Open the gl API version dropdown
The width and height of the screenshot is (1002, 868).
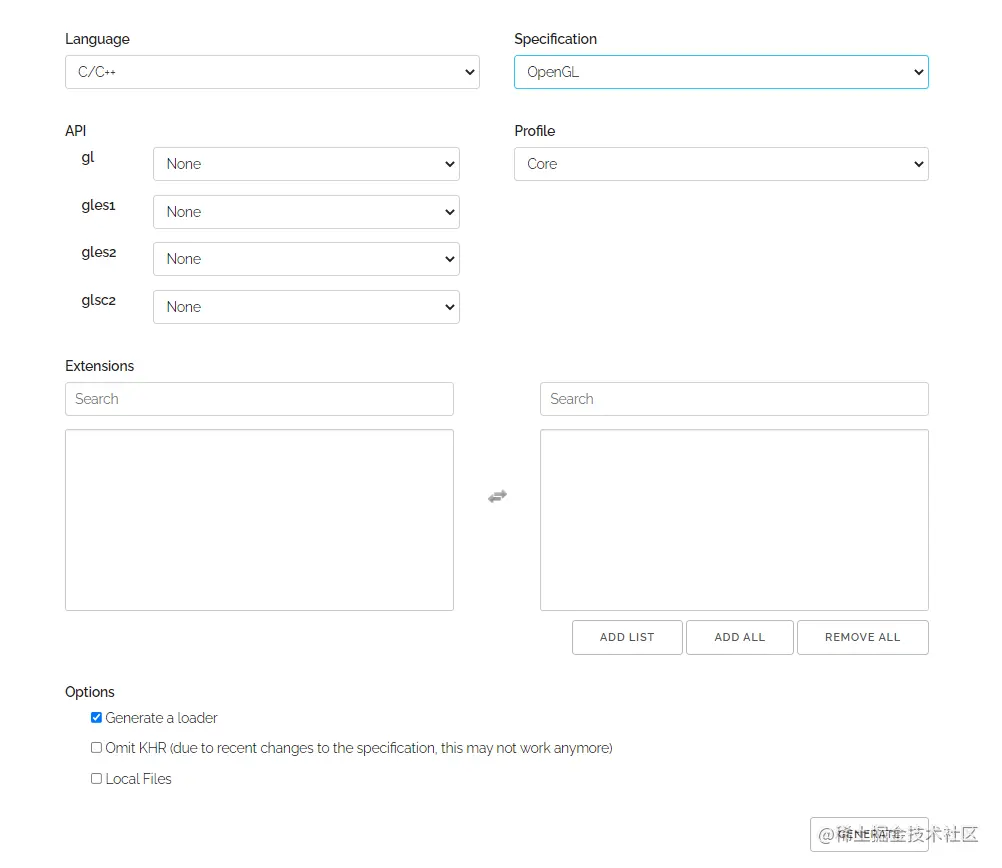point(306,164)
